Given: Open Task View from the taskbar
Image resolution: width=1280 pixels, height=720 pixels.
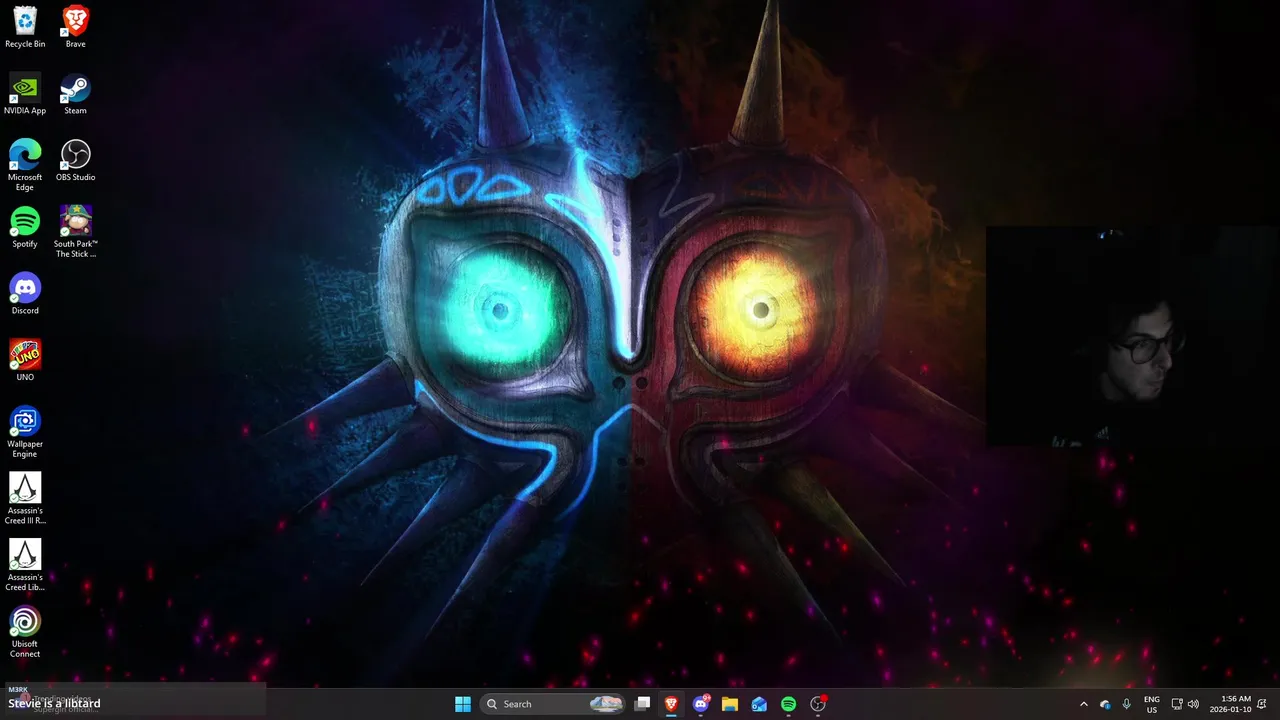Looking at the screenshot, I should tap(643, 704).
